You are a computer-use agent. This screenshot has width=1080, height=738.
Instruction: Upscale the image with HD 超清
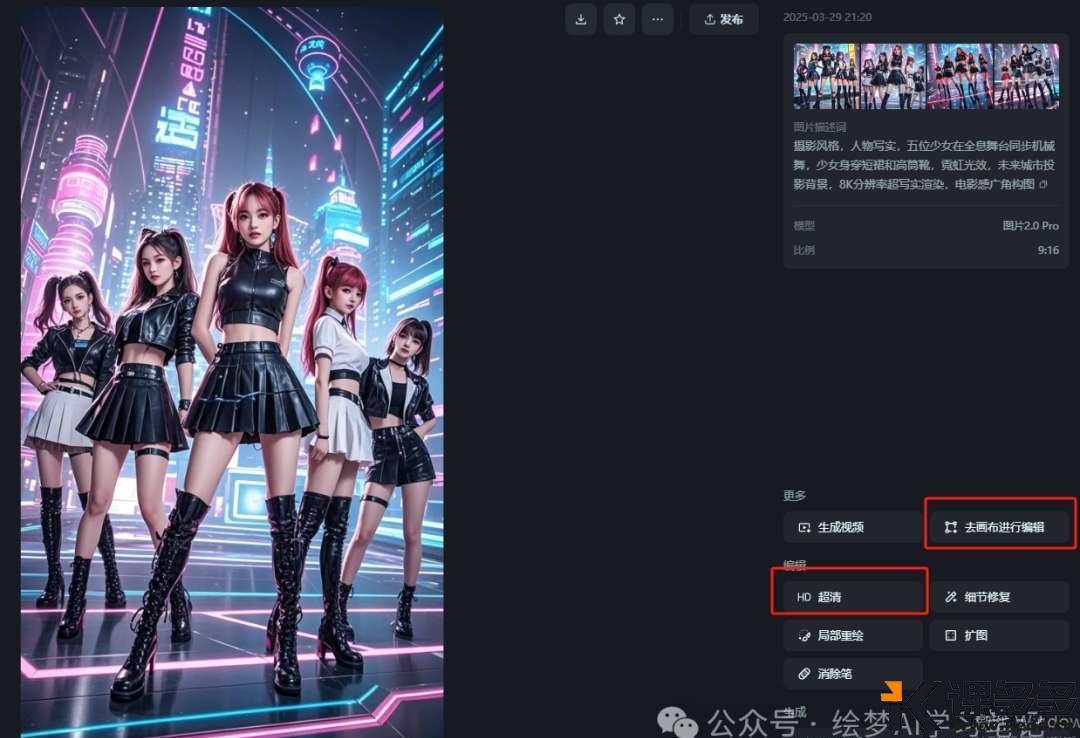point(852,597)
